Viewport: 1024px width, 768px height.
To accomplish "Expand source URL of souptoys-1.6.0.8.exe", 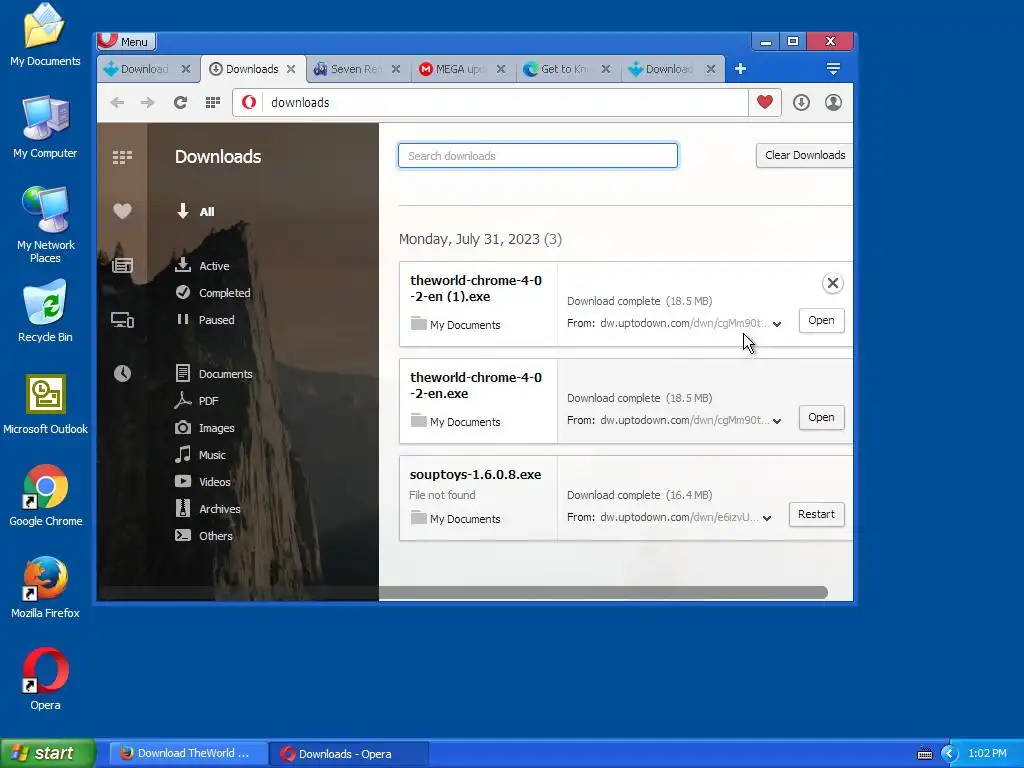I will tap(767, 518).
